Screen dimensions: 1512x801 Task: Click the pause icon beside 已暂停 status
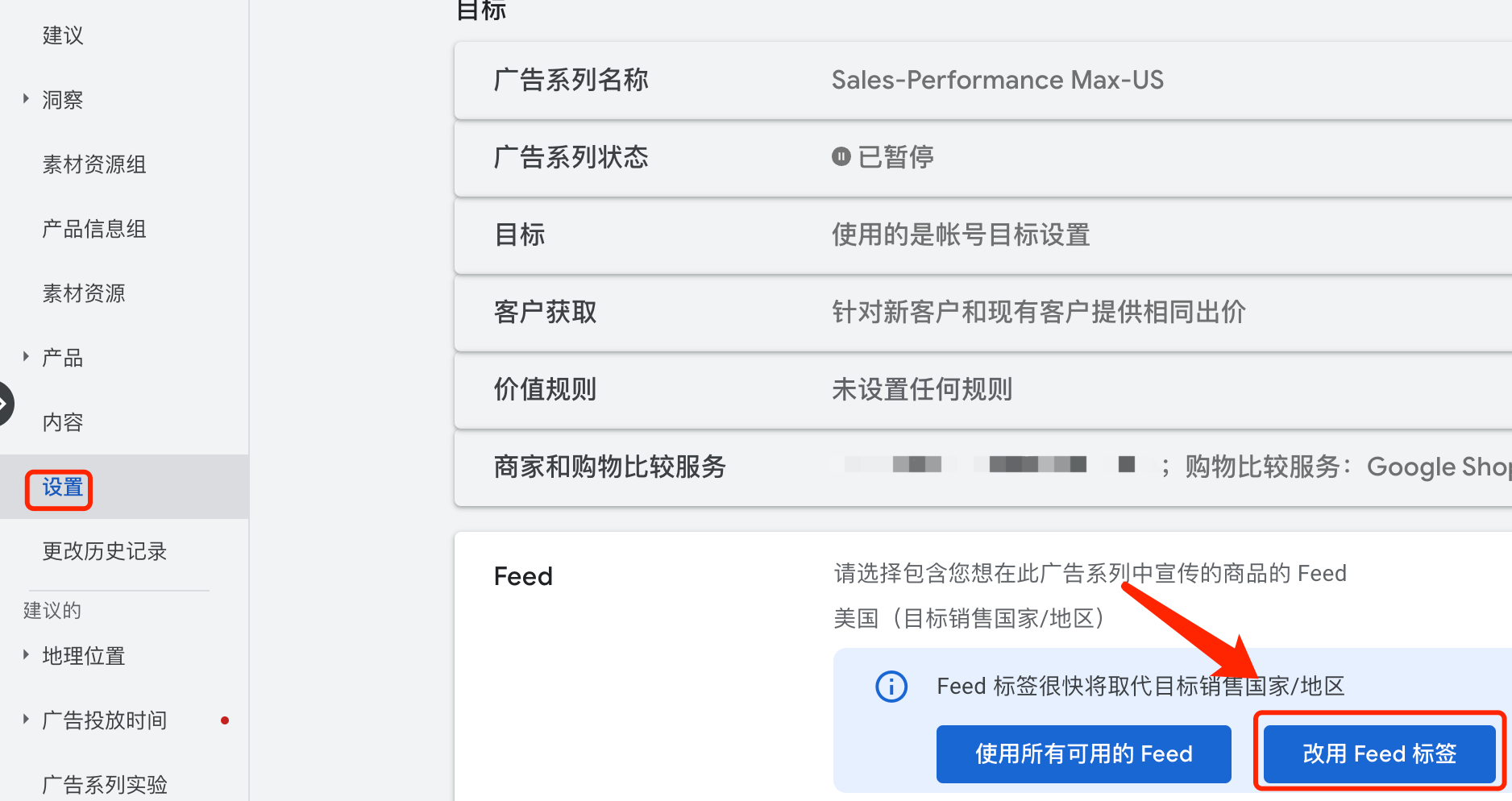pos(841,156)
